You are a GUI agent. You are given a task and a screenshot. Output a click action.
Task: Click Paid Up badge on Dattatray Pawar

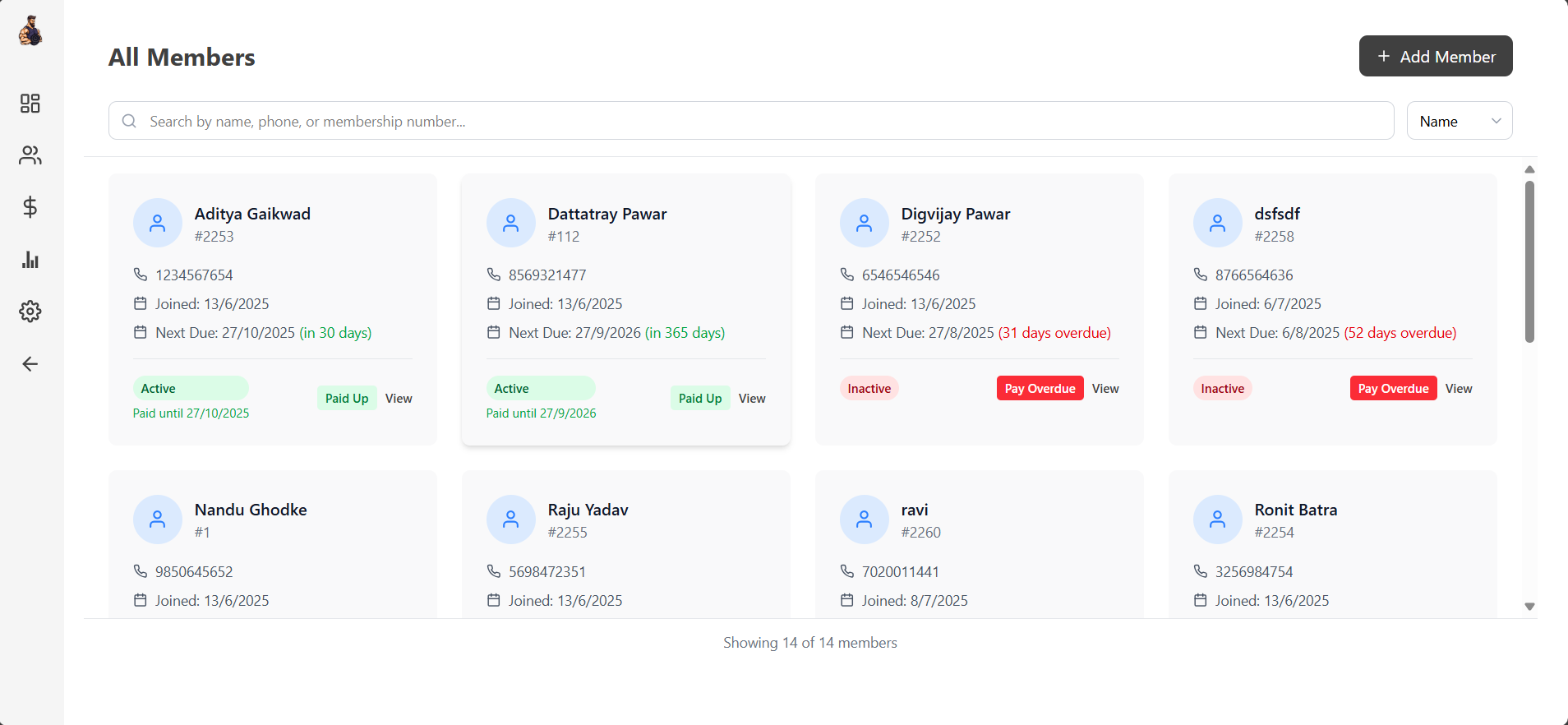700,399
